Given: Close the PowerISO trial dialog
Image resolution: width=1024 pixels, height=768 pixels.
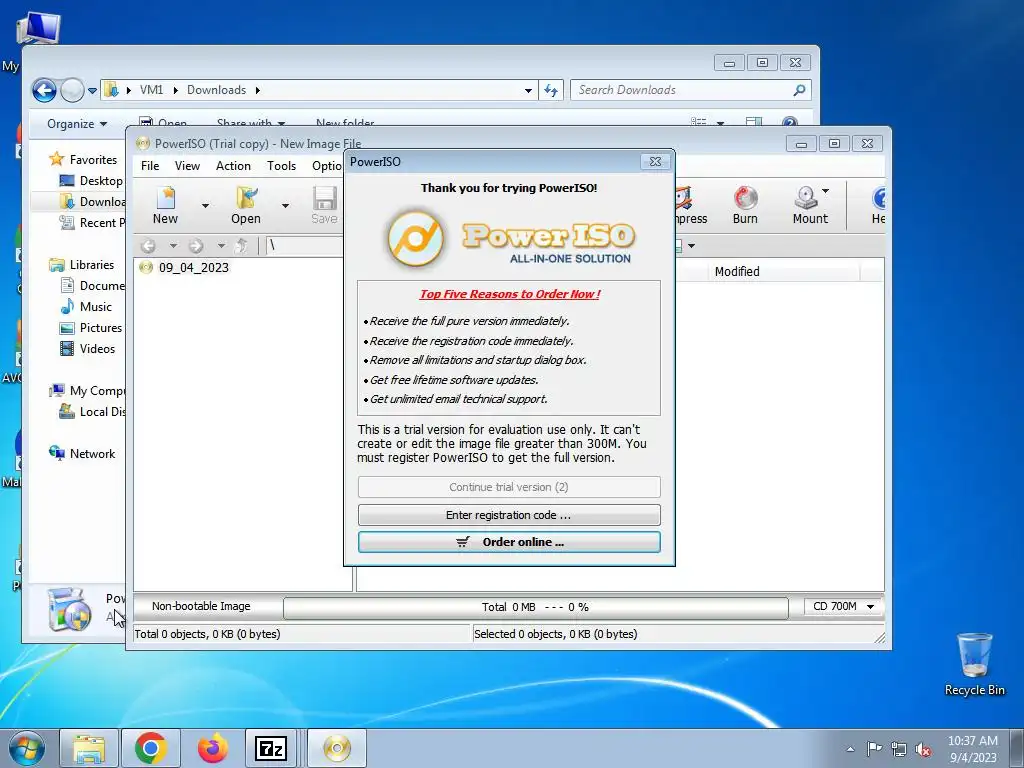Looking at the screenshot, I should (x=655, y=161).
